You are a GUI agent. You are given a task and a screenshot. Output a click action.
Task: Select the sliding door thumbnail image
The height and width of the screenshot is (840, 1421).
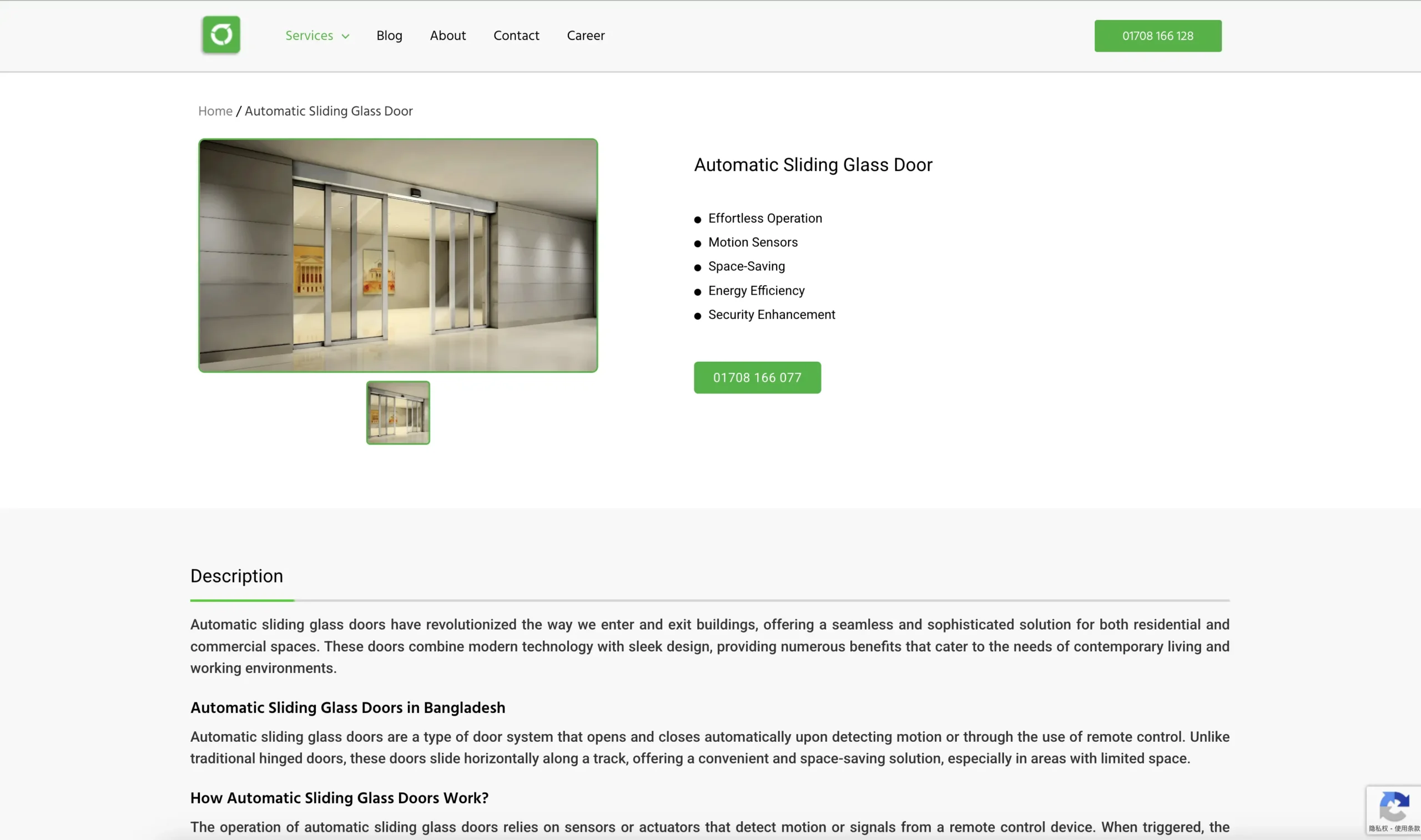(398, 412)
